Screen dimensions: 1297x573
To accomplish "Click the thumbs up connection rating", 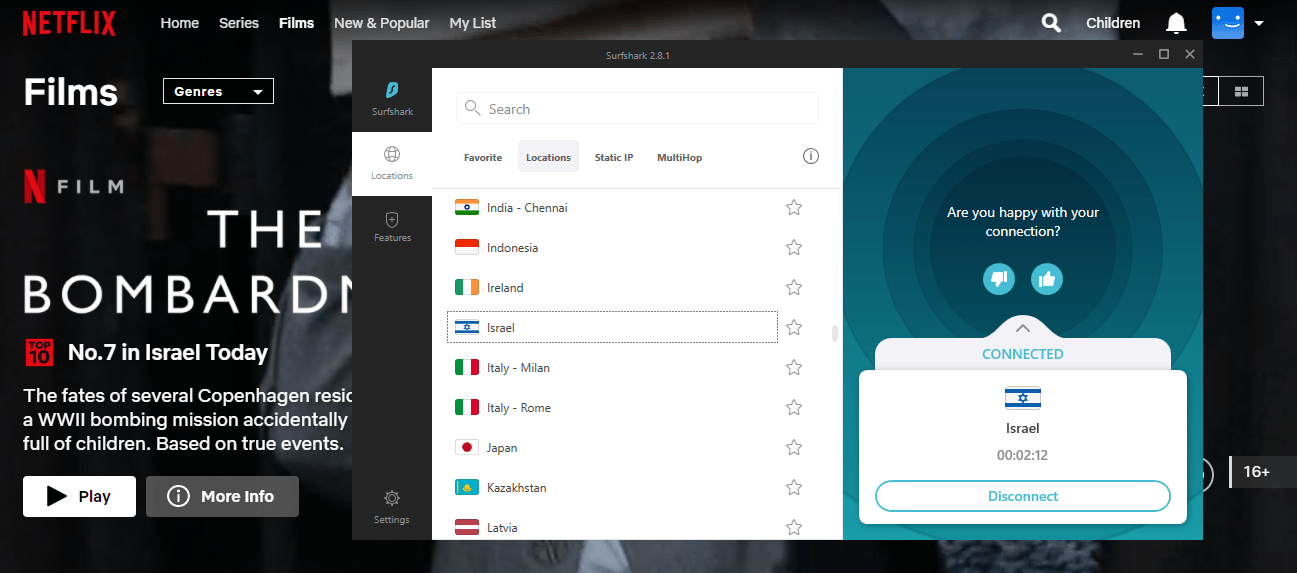I will [1046, 279].
